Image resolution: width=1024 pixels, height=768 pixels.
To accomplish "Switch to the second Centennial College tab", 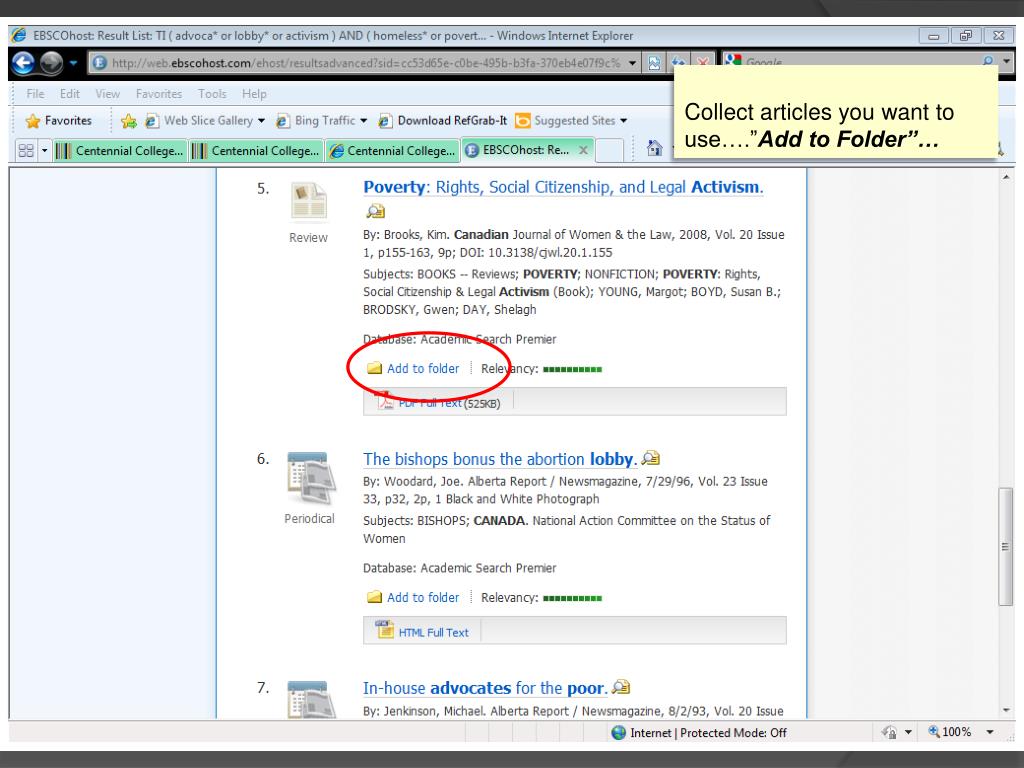I will tap(256, 151).
